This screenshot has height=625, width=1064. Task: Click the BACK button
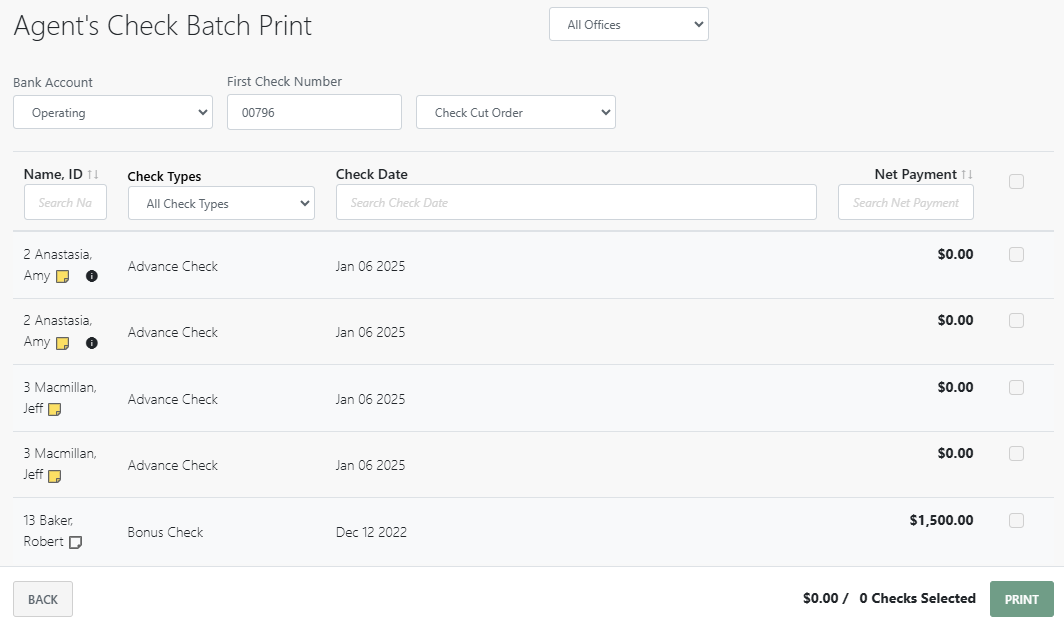[x=43, y=599]
